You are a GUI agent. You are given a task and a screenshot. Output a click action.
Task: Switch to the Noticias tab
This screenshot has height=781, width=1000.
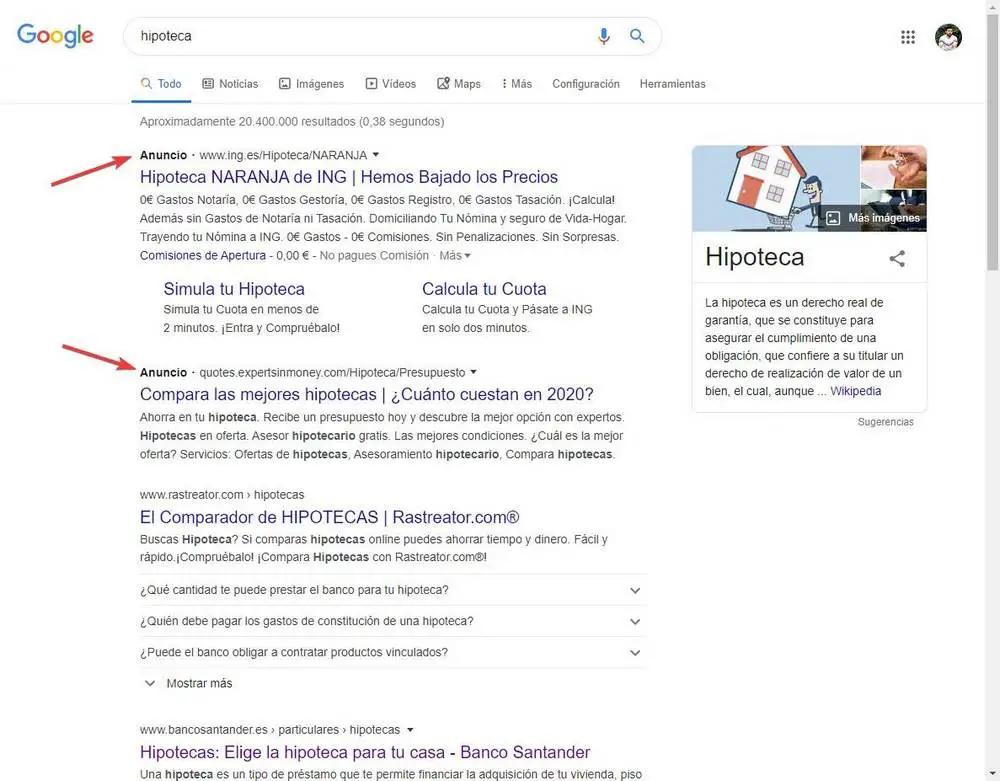[x=230, y=84]
